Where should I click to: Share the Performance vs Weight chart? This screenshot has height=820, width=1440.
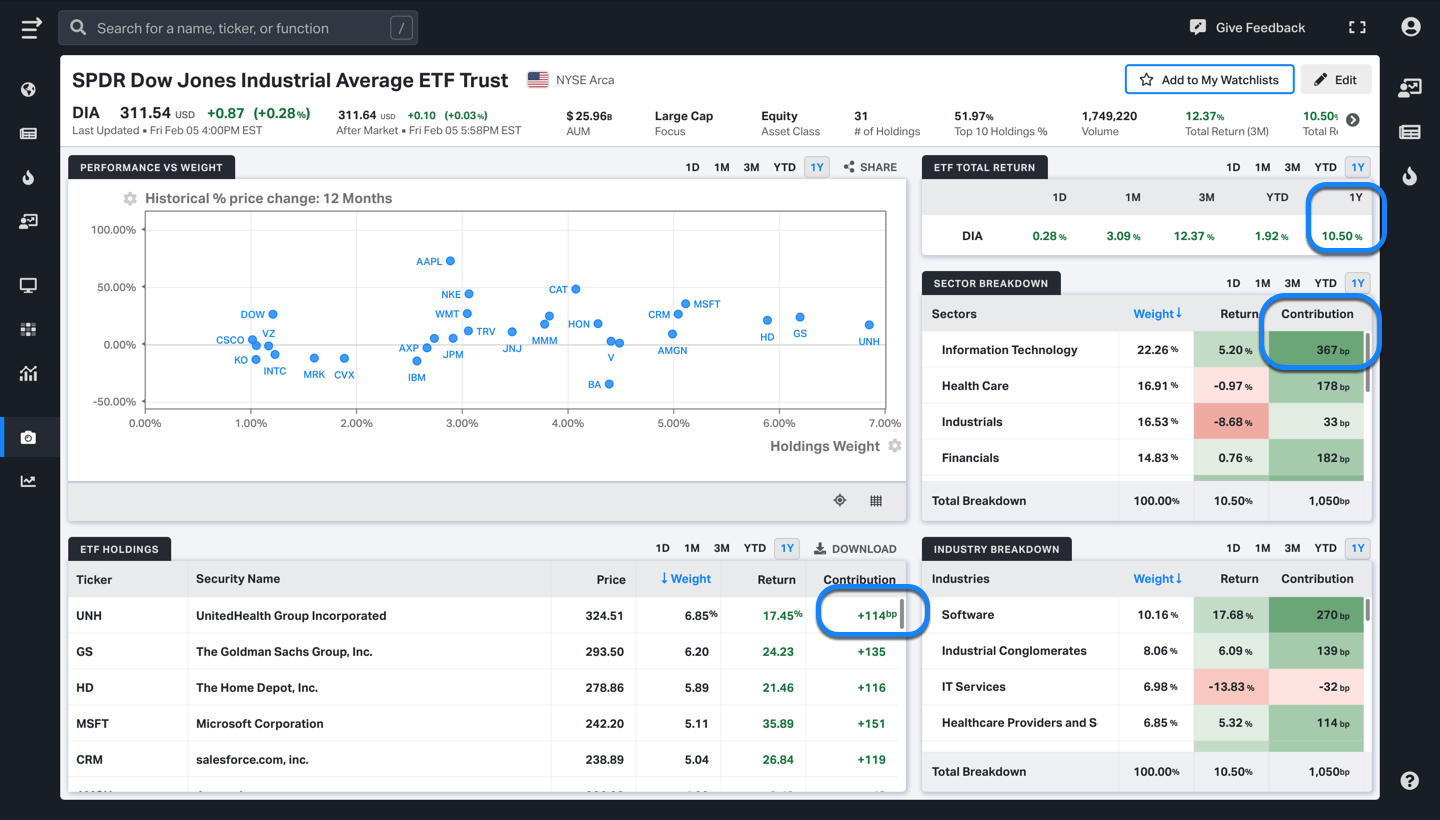(870, 167)
